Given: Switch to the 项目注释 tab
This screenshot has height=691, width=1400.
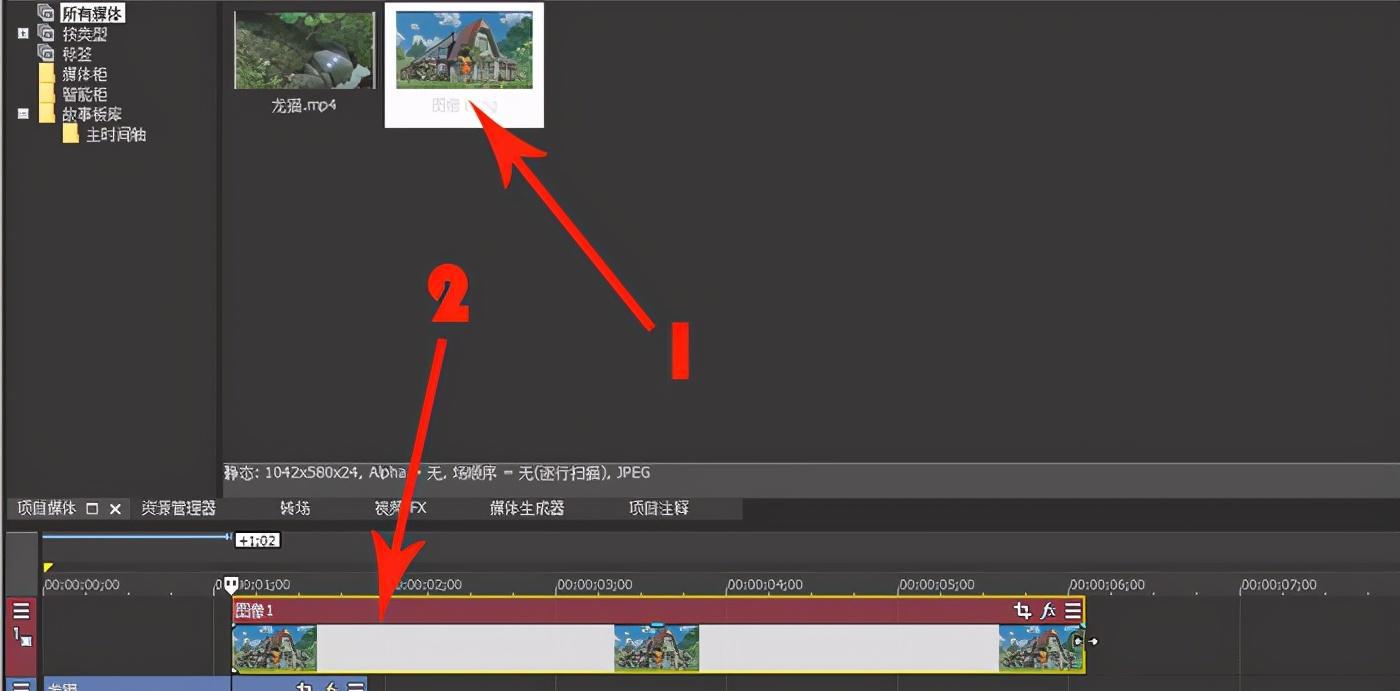Looking at the screenshot, I should point(658,508).
